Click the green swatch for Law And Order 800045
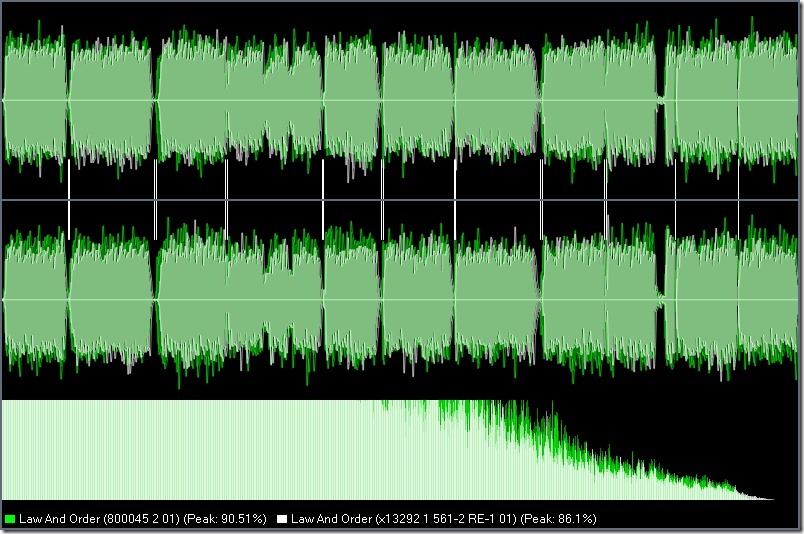 (x=10, y=519)
